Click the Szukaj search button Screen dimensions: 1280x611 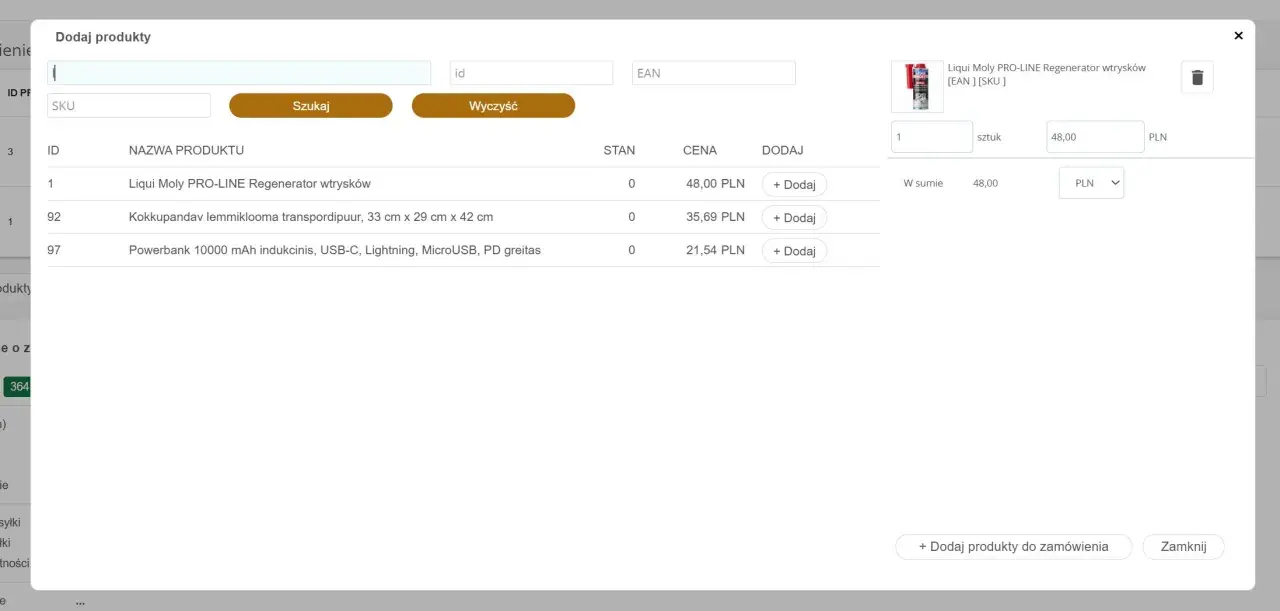point(311,106)
